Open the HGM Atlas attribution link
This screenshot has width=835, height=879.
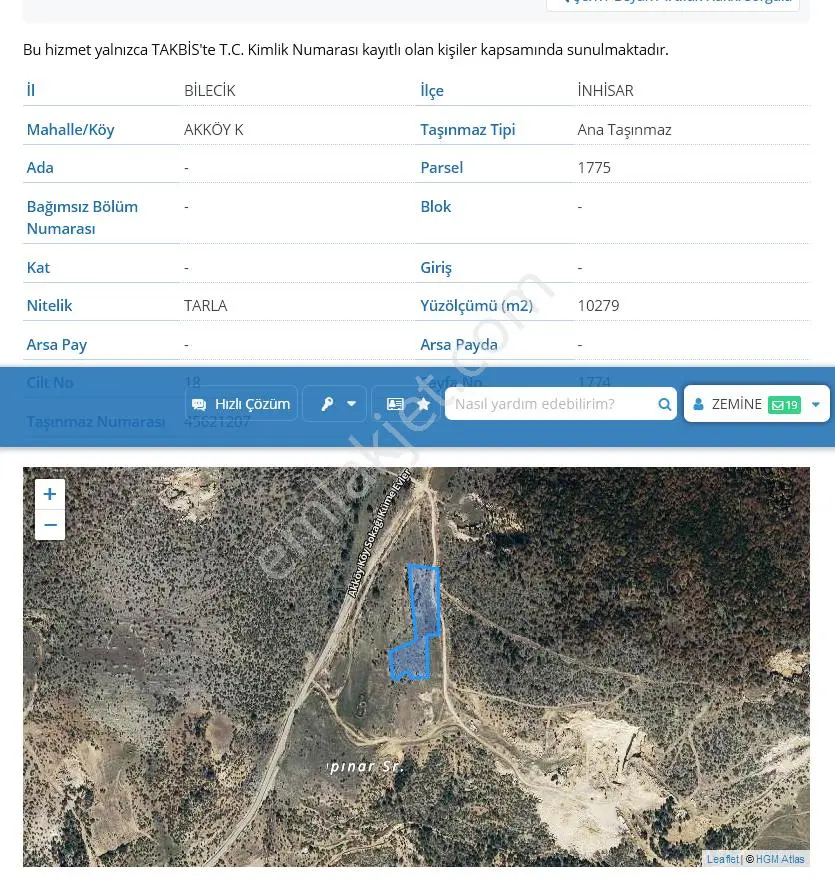tap(780, 859)
